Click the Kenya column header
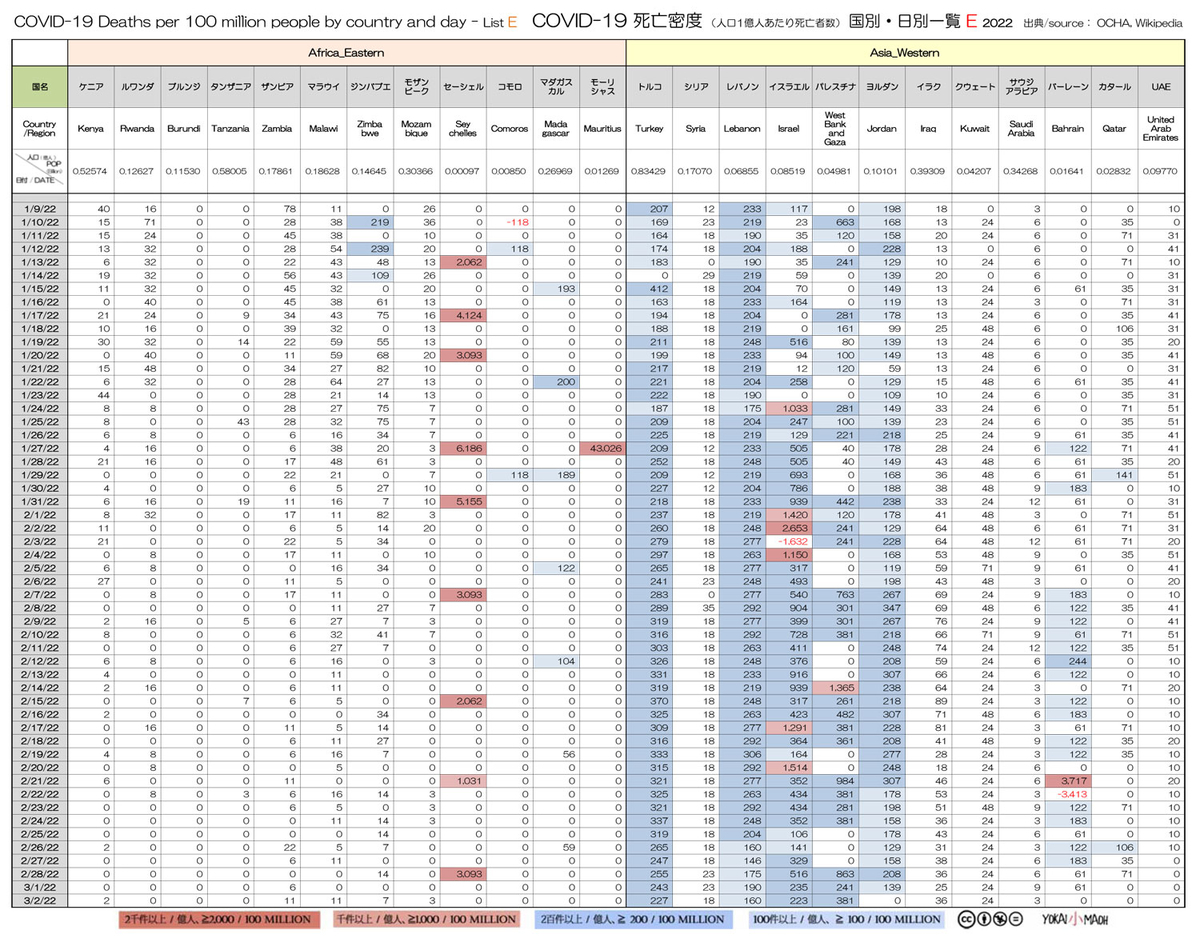1200x938 pixels. [91, 129]
